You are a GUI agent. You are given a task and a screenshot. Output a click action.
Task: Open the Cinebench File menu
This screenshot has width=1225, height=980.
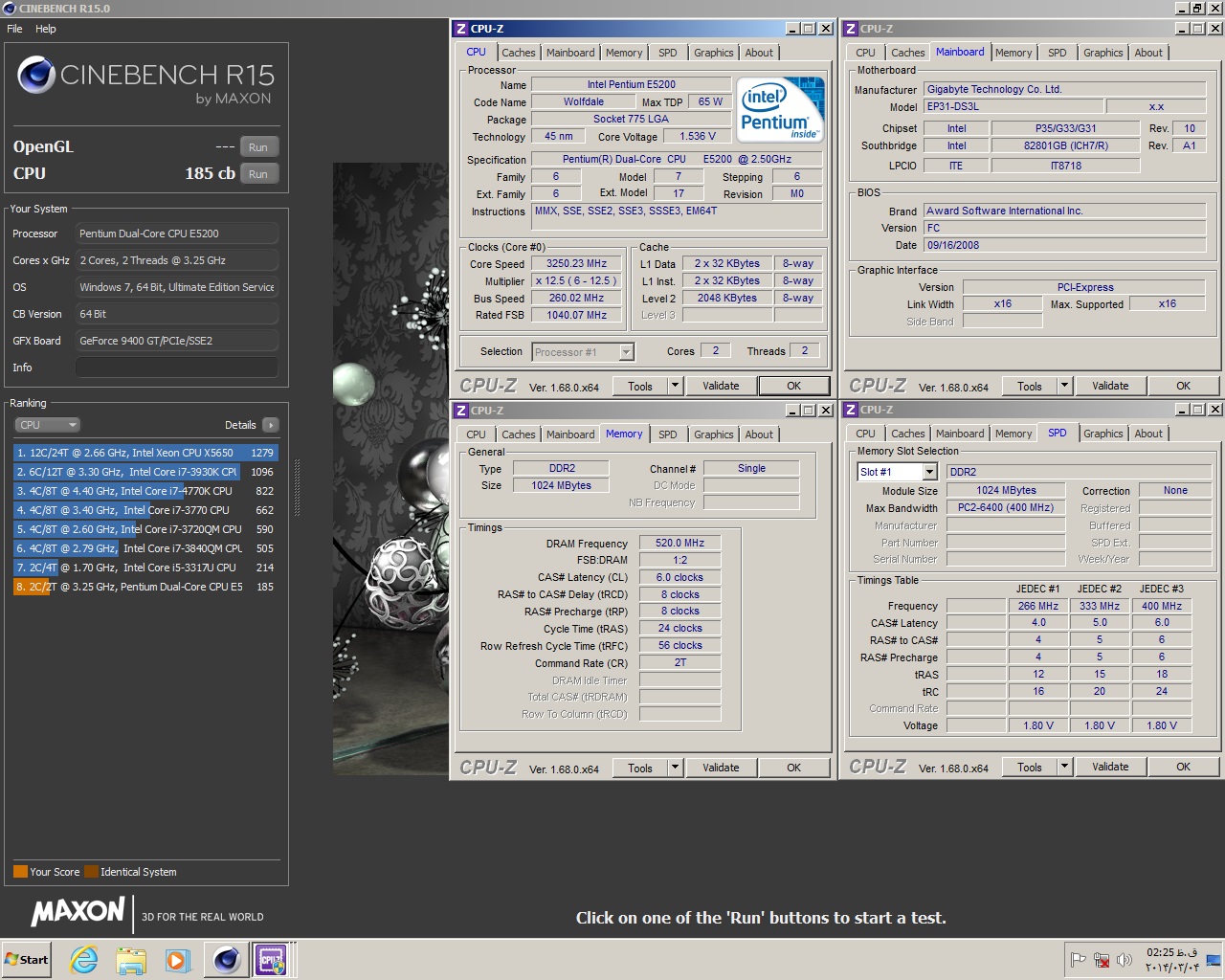[14, 29]
